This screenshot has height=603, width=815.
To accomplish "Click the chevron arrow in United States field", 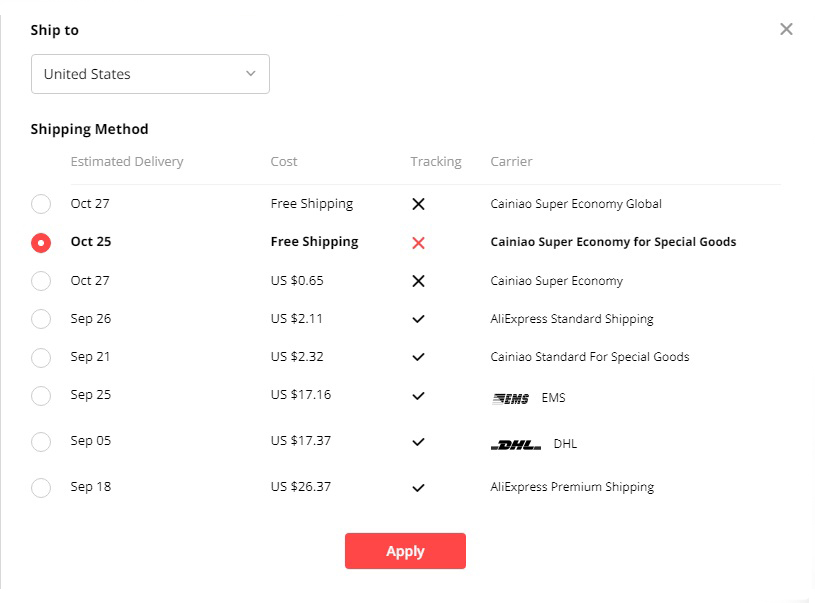I will (251, 74).
